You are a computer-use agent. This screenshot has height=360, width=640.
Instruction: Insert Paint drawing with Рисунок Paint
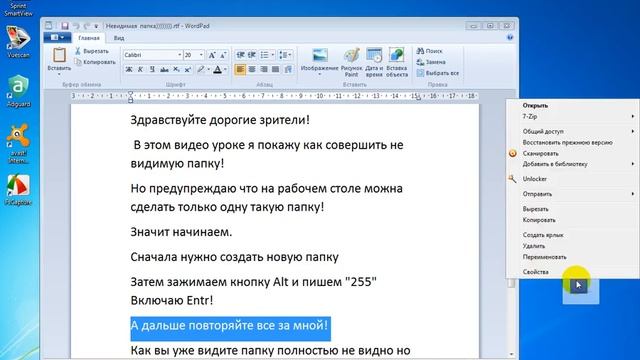[351, 62]
